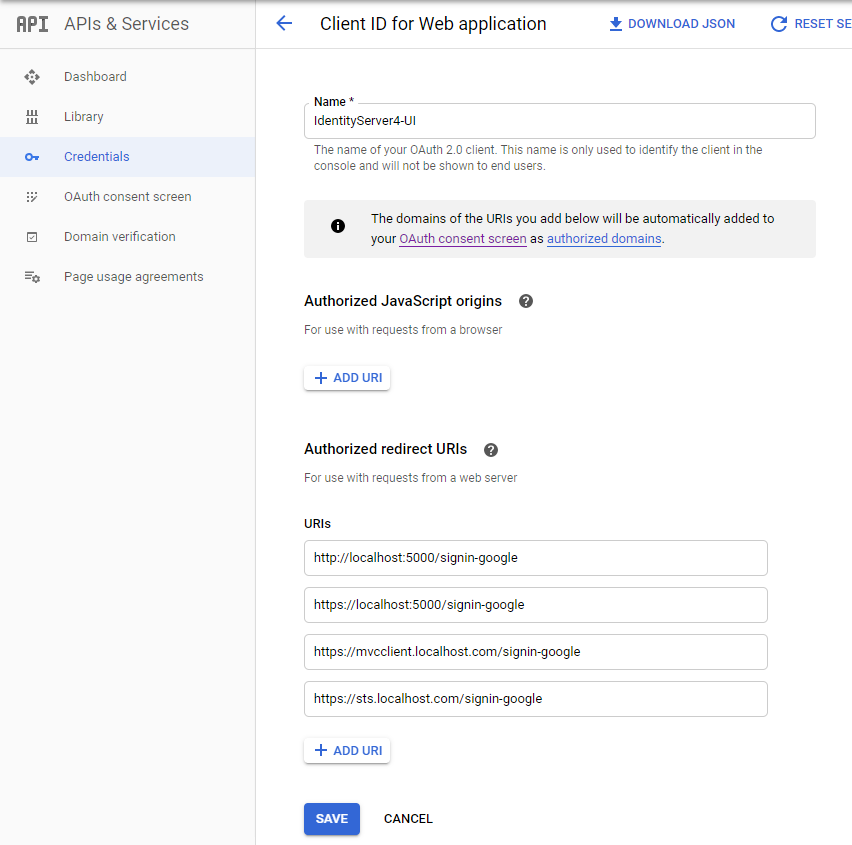This screenshot has width=852, height=845.
Task: Select Credentials in the sidebar
Action: (128, 157)
